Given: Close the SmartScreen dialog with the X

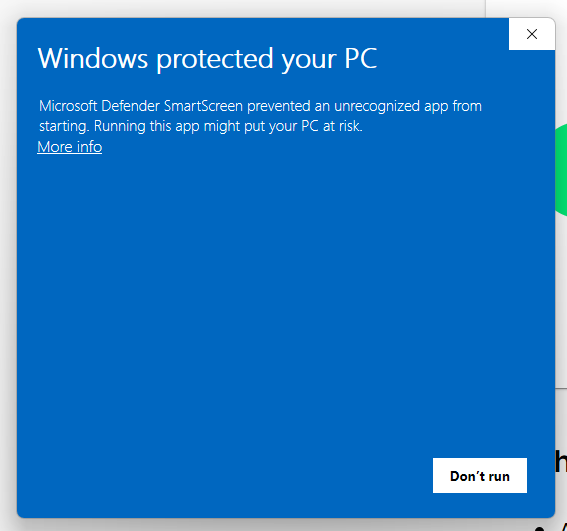Looking at the screenshot, I should point(532,34).
